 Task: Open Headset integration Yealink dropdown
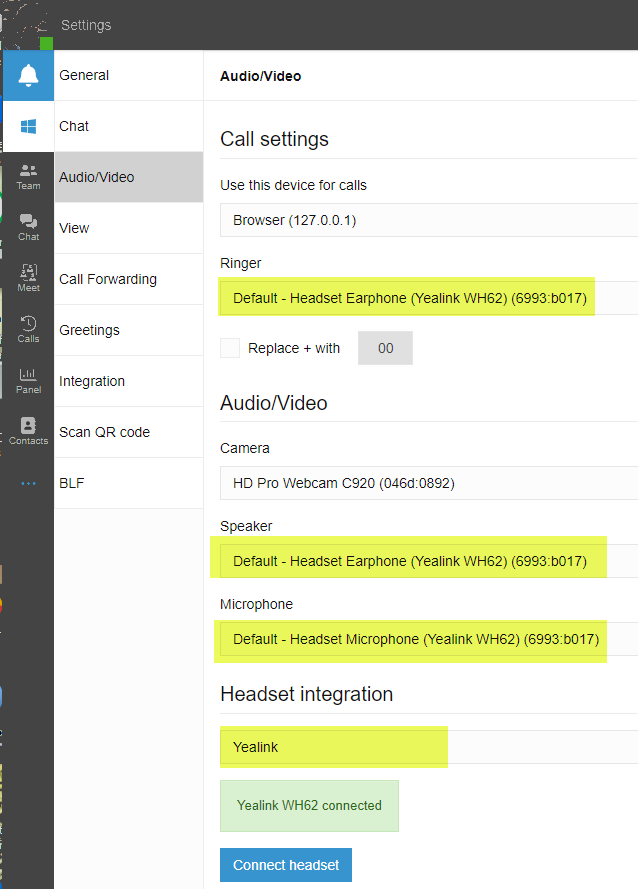coord(429,747)
